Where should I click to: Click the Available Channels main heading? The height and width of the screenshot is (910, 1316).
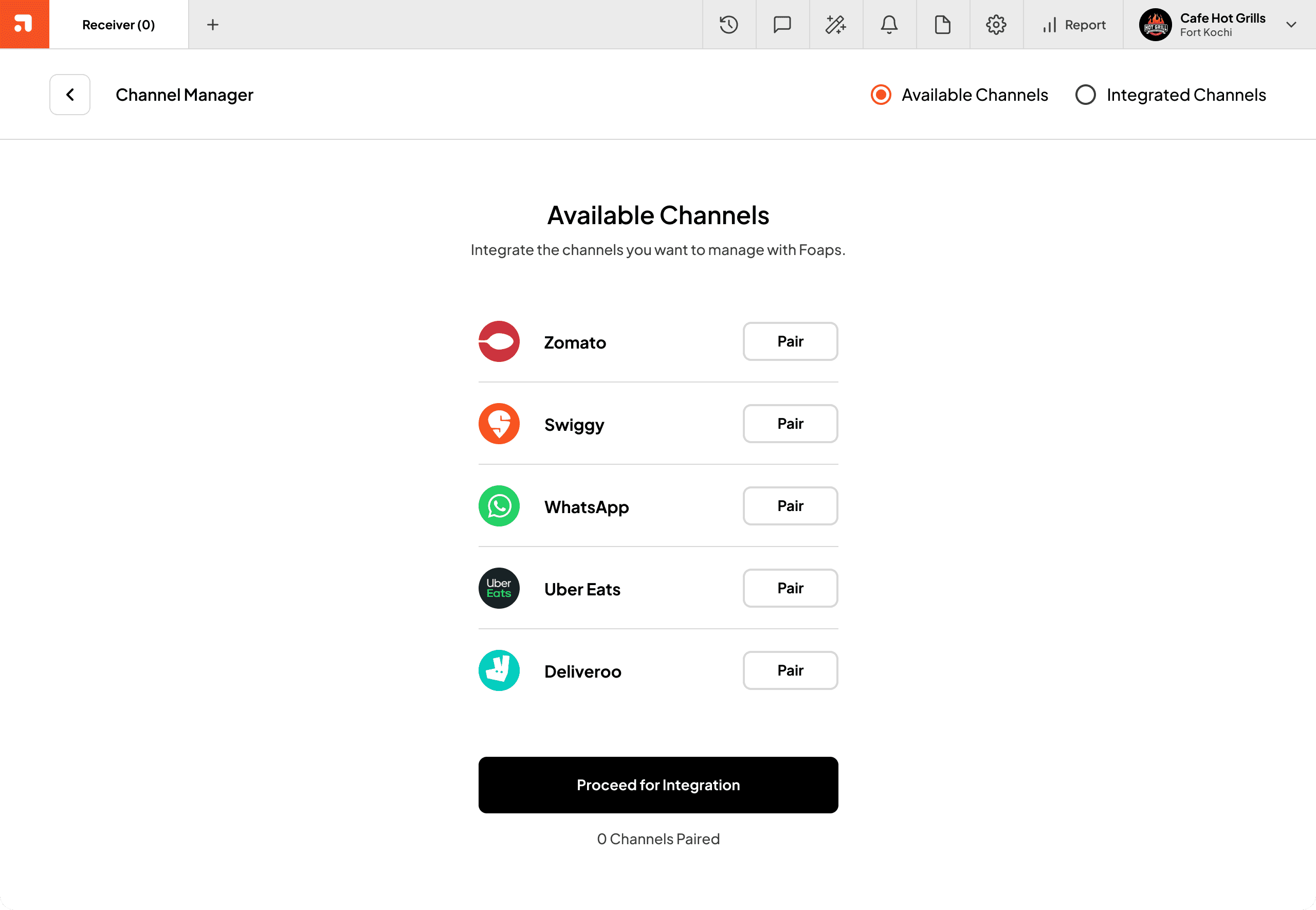659,215
